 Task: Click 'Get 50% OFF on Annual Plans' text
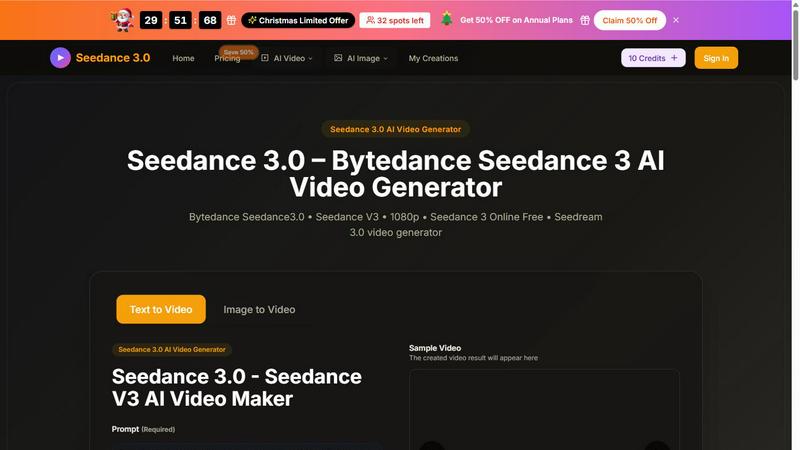516,20
